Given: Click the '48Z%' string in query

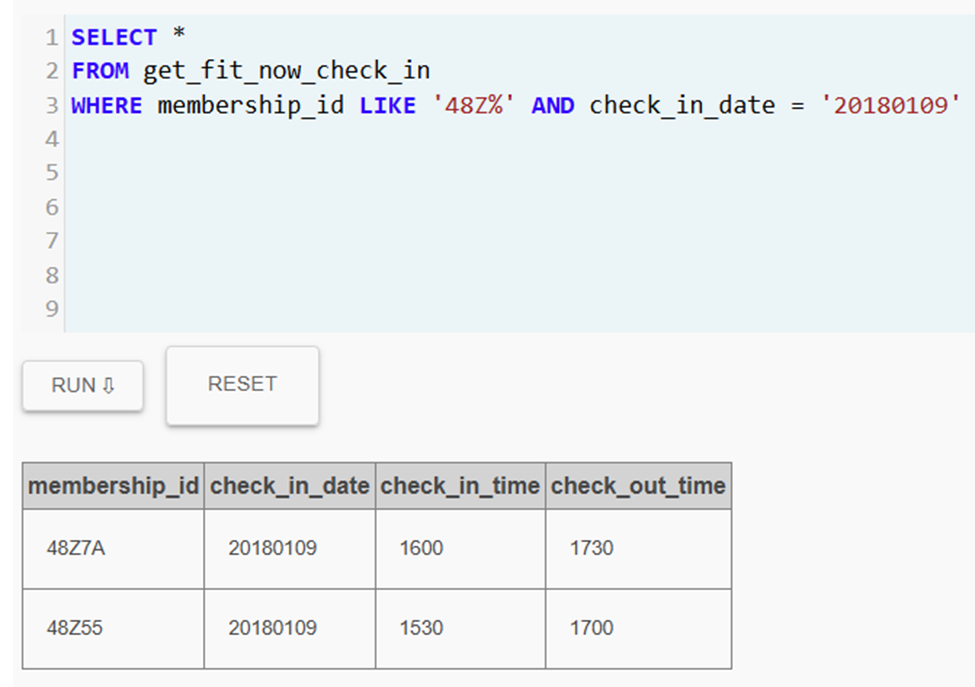Looking at the screenshot, I should (474, 105).
